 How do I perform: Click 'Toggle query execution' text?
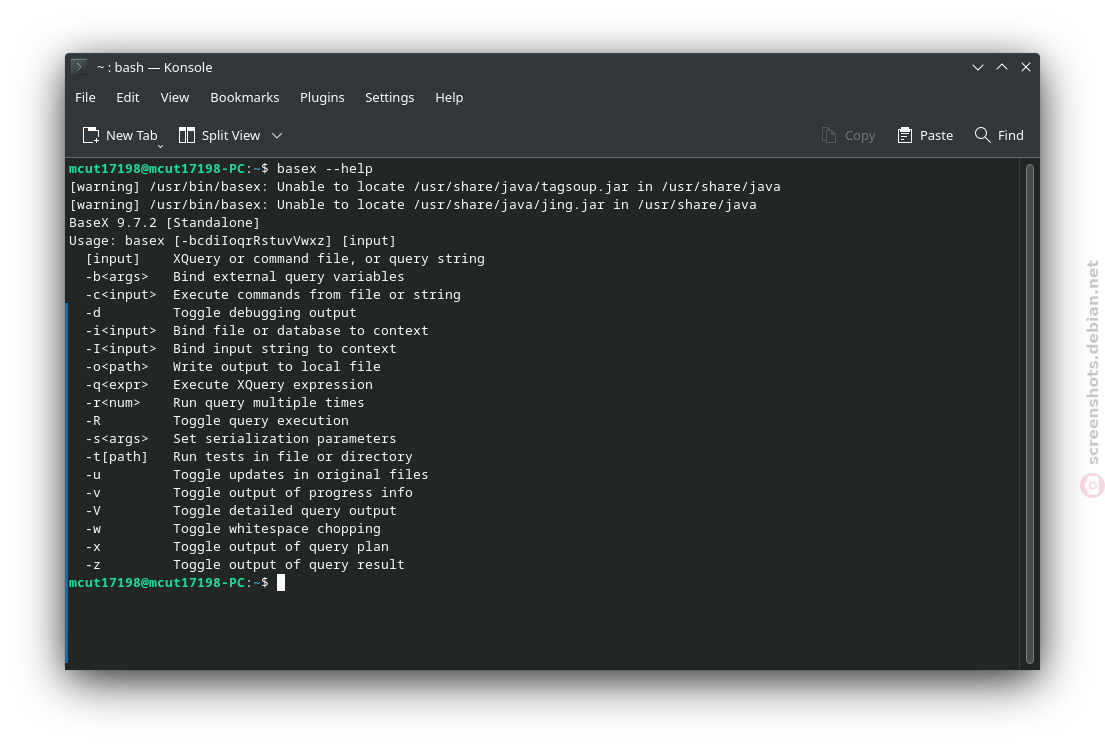[x=261, y=420]
